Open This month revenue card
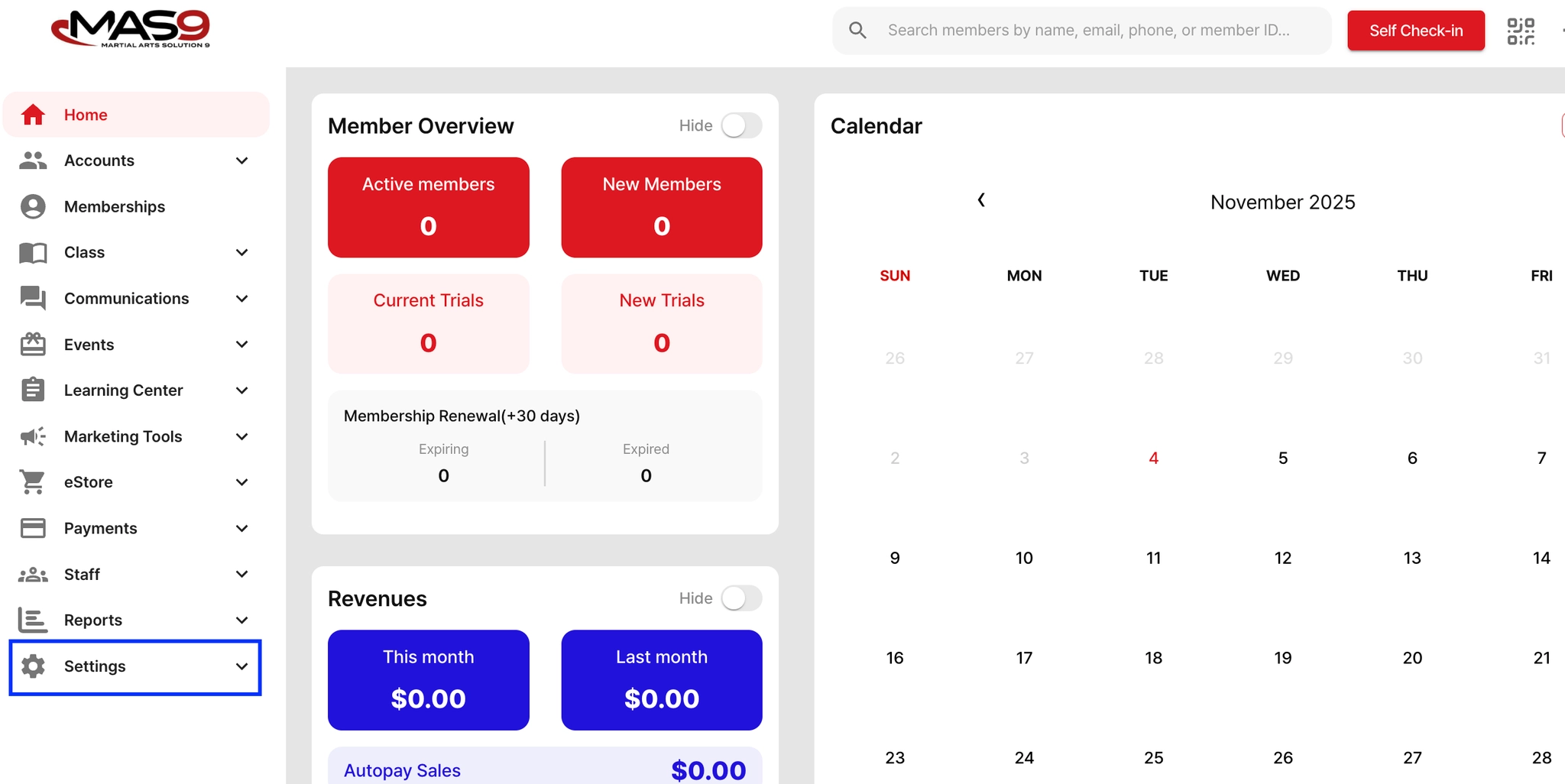 tap(429, 680)
